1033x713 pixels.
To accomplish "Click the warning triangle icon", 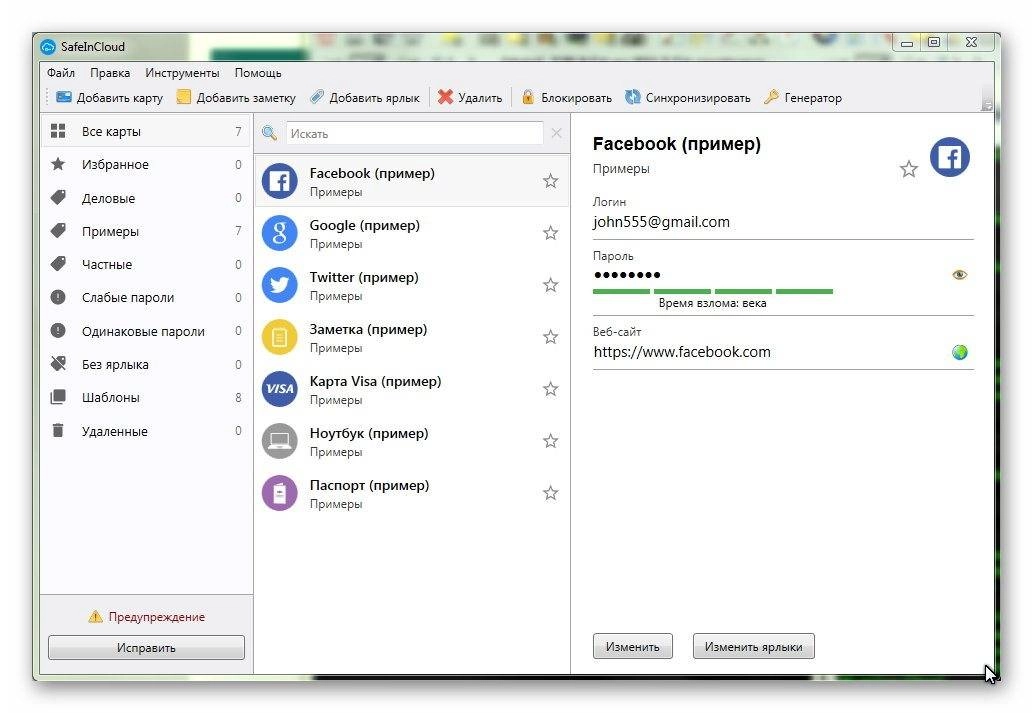I will coord(96,617).
